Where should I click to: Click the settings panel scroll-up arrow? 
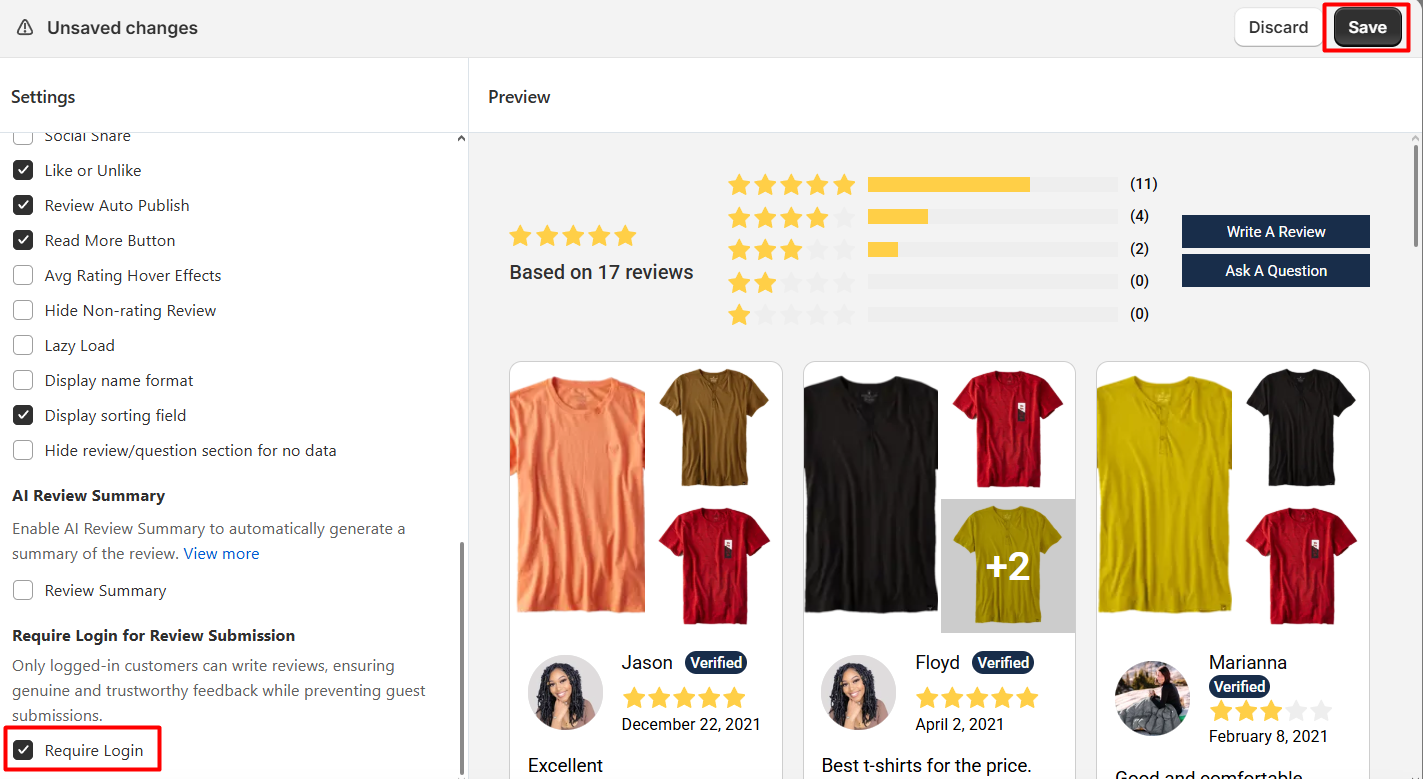[461, 139]
